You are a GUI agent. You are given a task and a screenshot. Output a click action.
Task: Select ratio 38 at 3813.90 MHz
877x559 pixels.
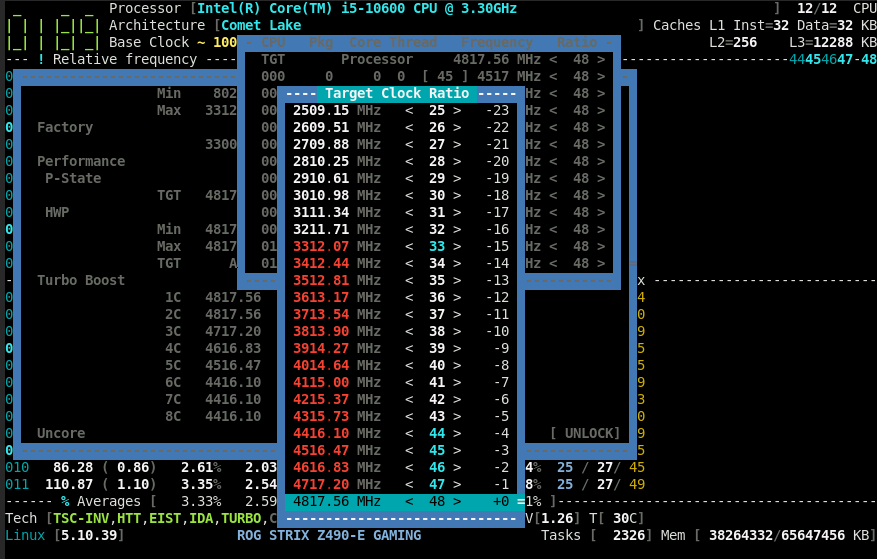[x=401, y=331]
